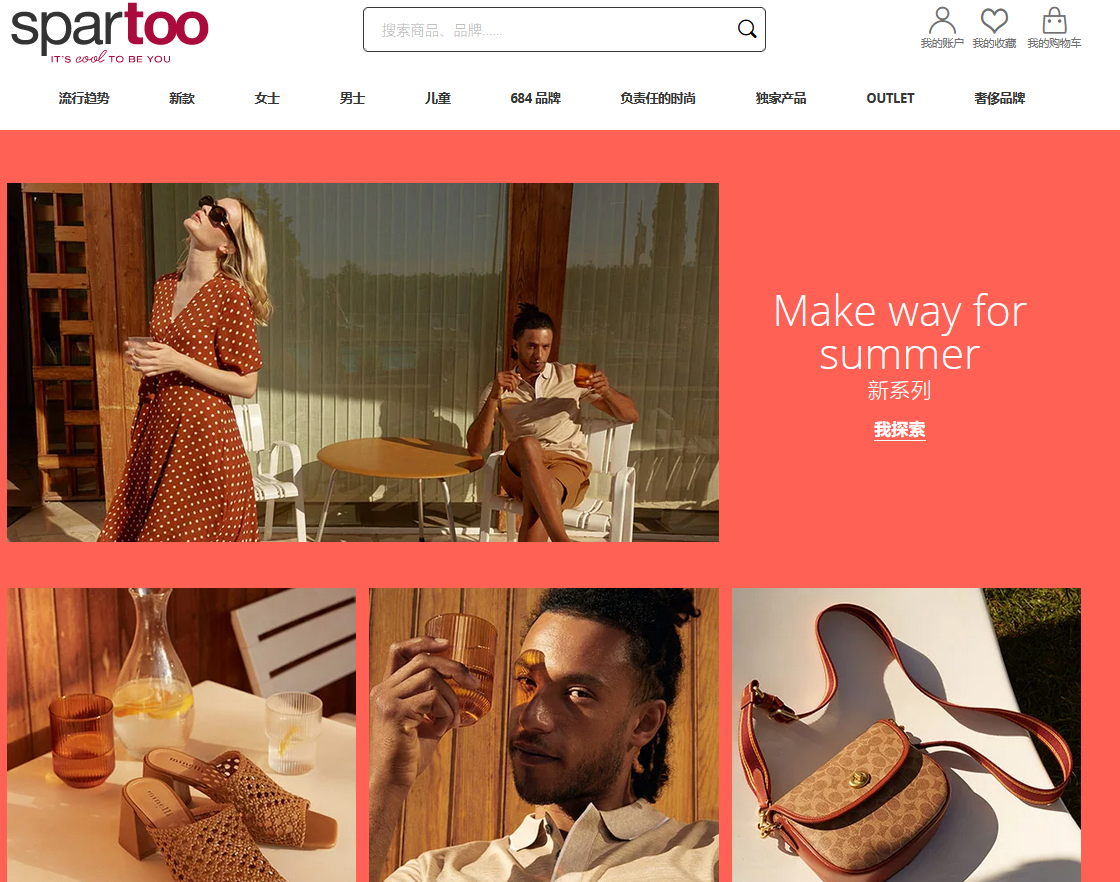1120x882 pixels.
Task: Select the 男士 category
Action: point(352,99)
